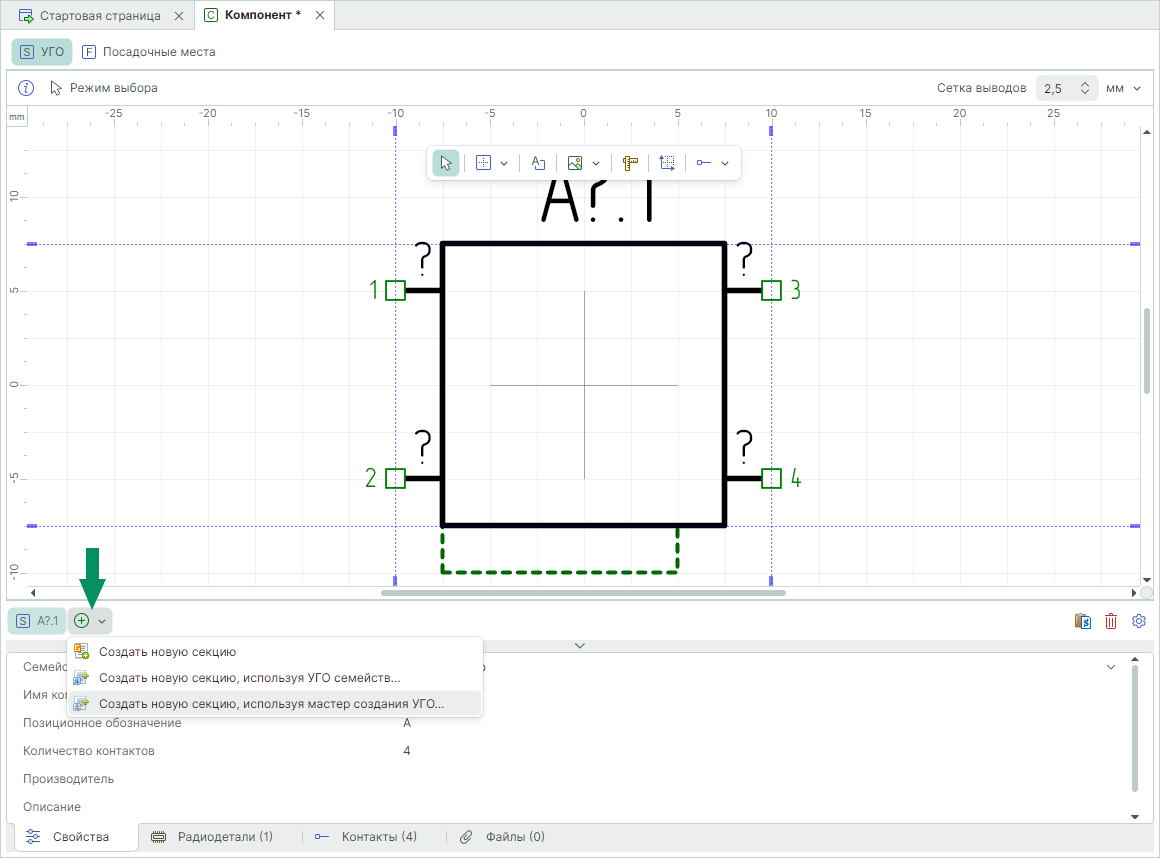Screen dimensions: 1160x858
Task: Click the pin placement tool icon
Action: click(704, 163)
